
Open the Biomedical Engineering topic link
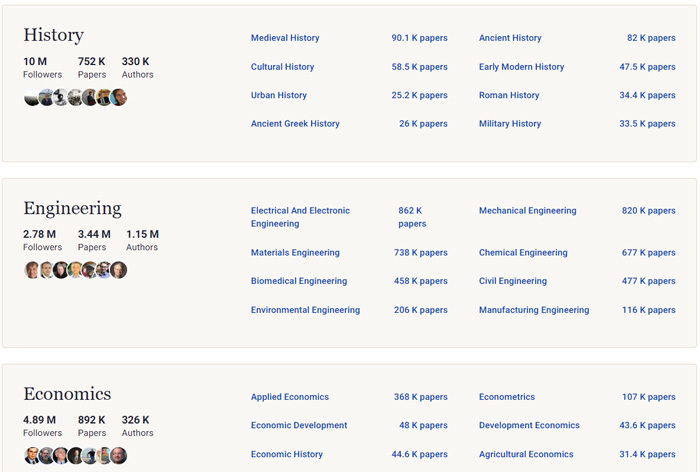(x=299, y=281)
